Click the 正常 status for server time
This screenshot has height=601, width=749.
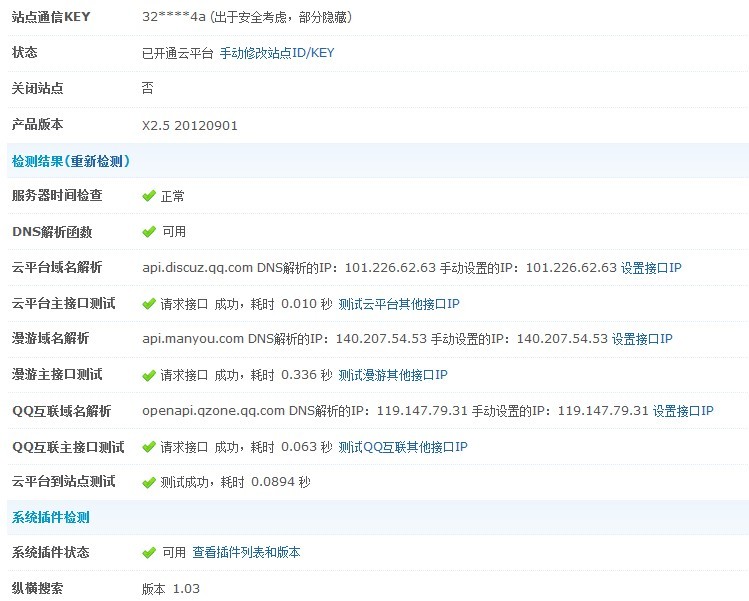pyautogui.click(x=172, y=196)
